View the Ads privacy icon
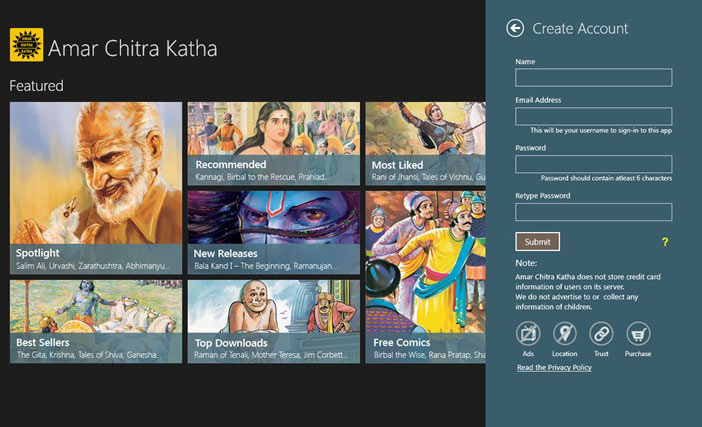The height and width of the screenshot is (427, 702). (x=528, y=334)
